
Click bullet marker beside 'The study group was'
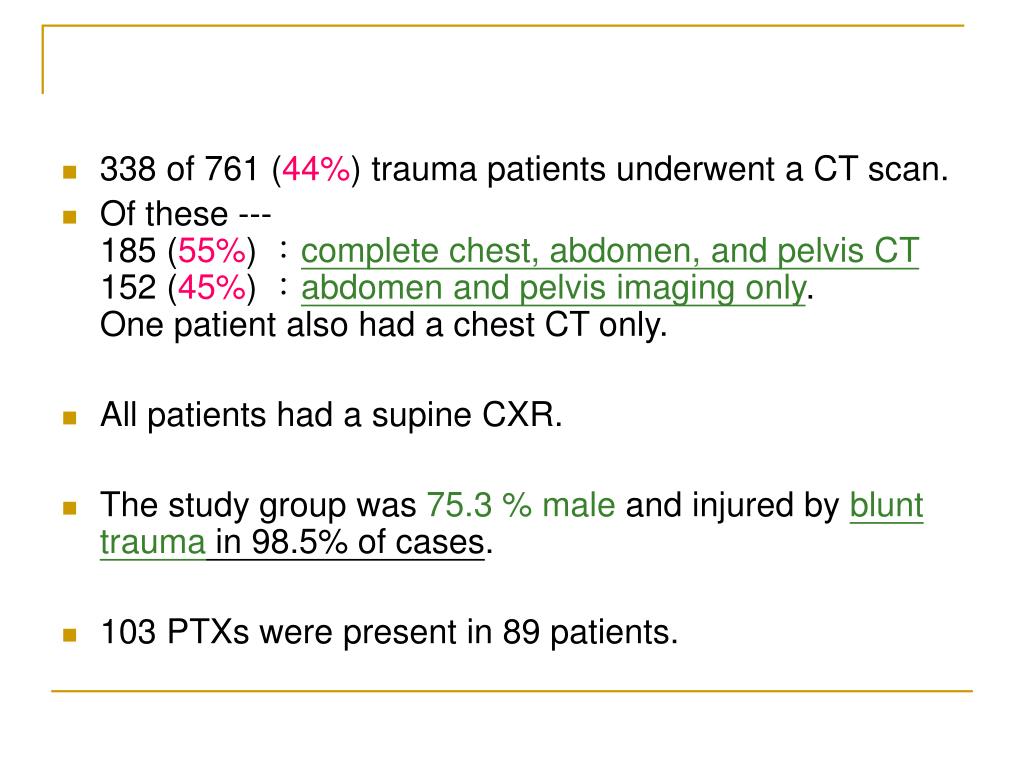click(x=70, y=508)
